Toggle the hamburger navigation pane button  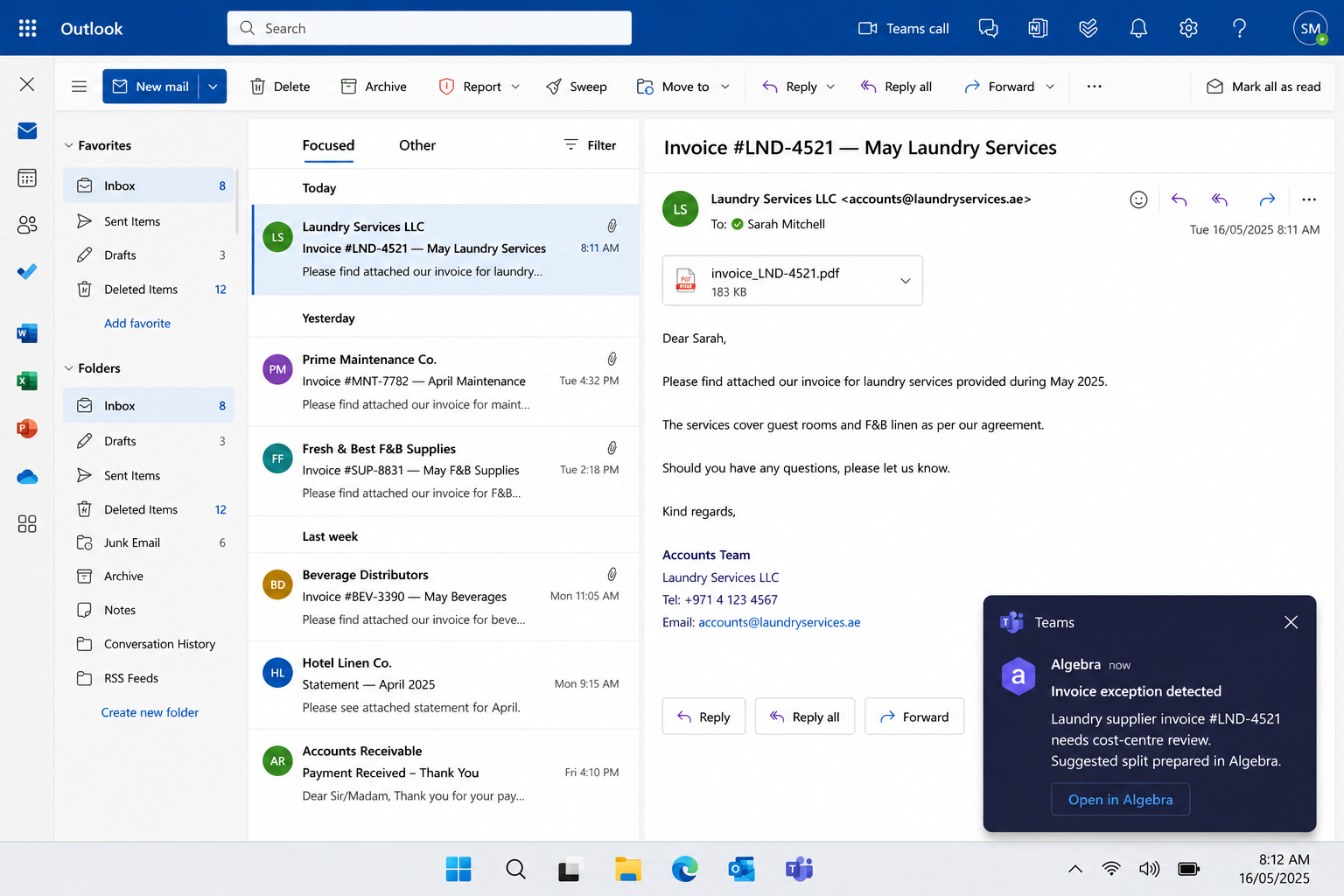(x=79, y=87)
